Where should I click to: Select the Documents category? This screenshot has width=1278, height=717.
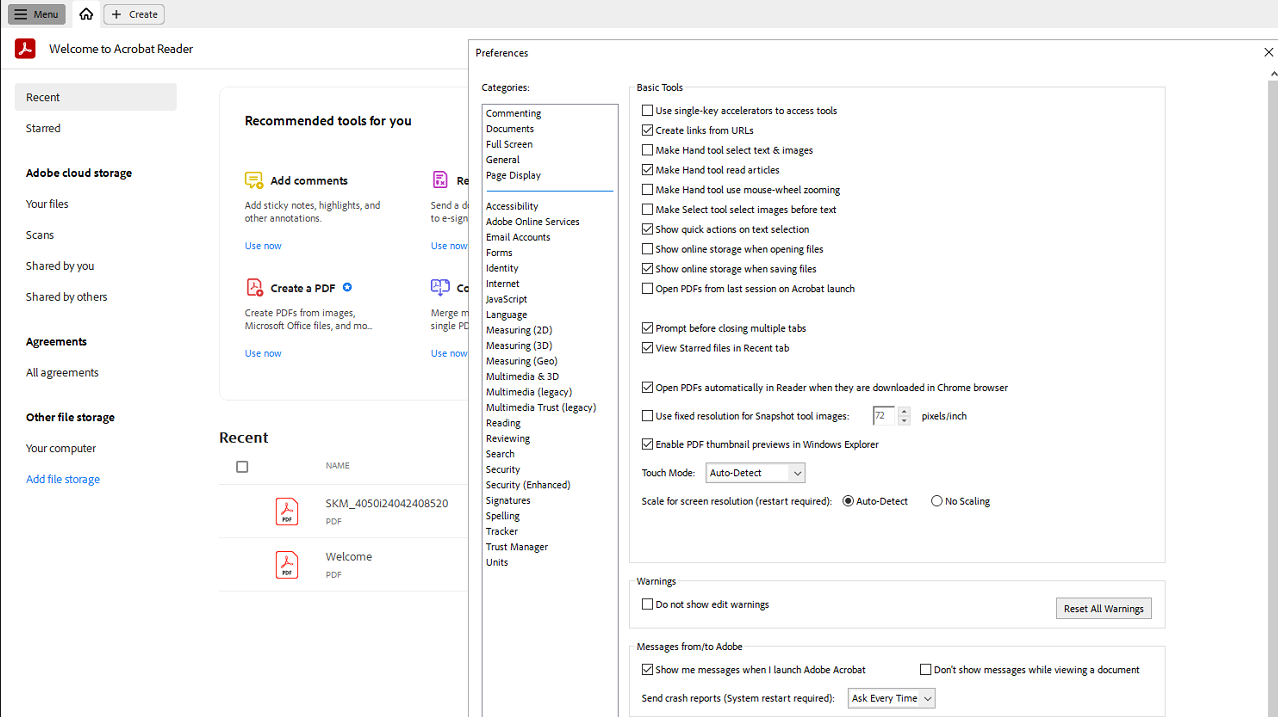point(510,128)
